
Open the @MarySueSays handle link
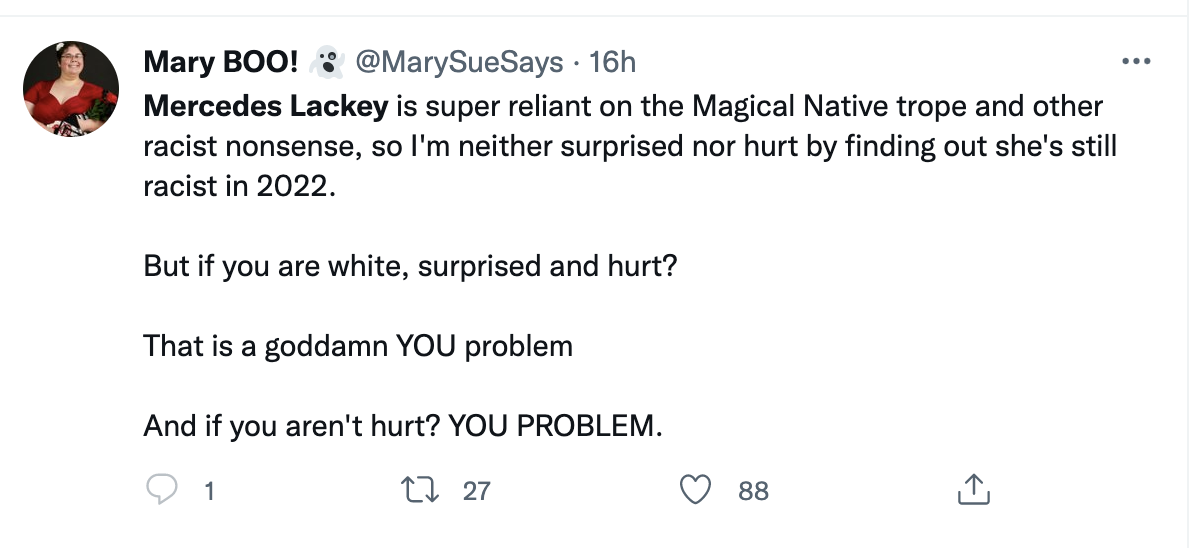tap(459, 63)
